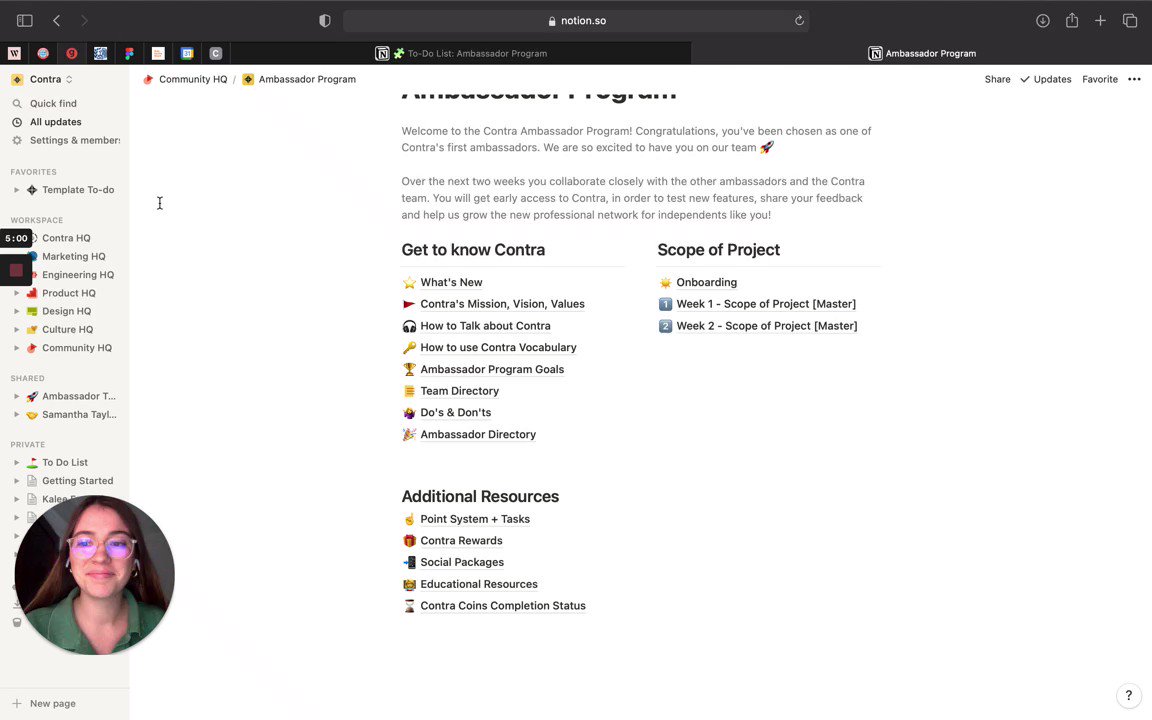Expand the Template To-do favorite
The height and width of the screenshot is (720, 1152).
[16, 190]
